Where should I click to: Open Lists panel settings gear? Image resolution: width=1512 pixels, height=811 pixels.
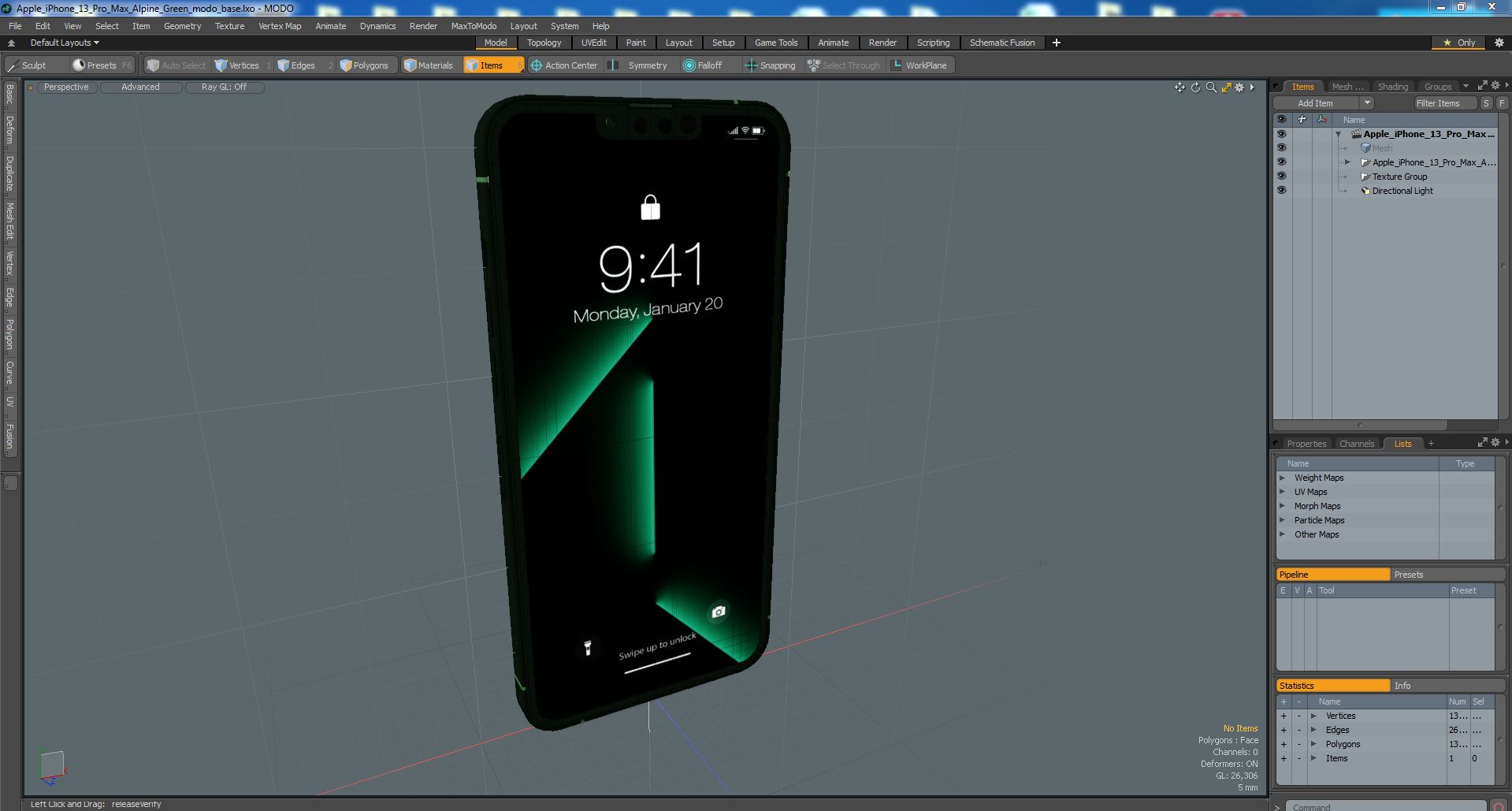(1495, 442)
